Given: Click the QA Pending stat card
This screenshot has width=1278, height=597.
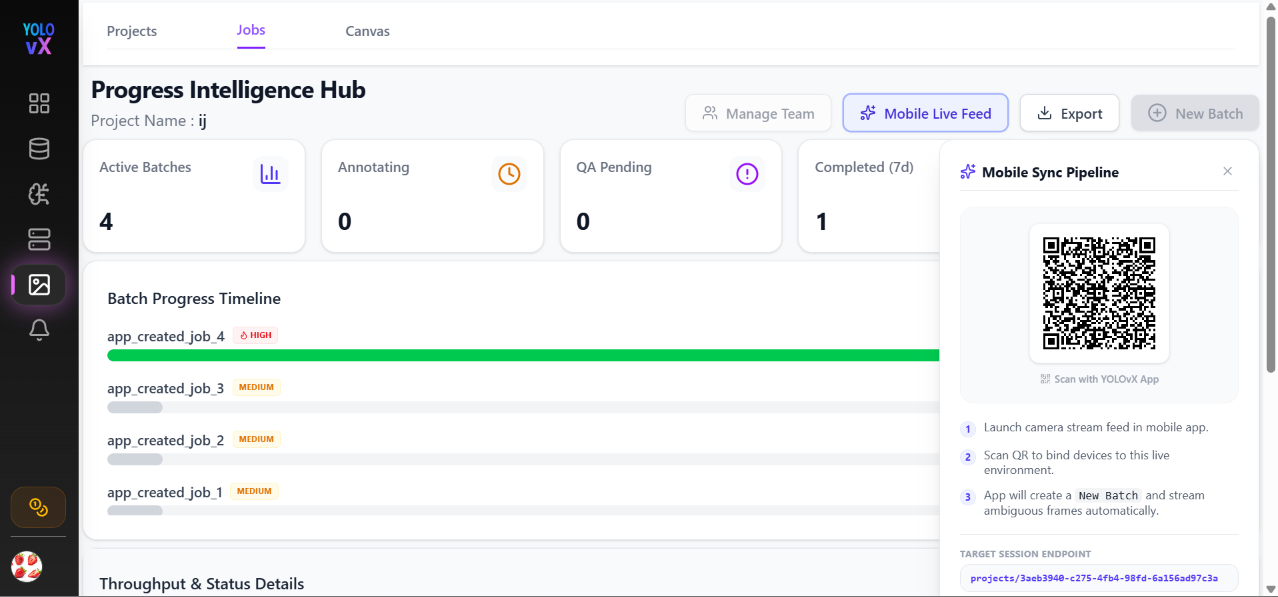Looking at the screenshot, I should point(671,196).
